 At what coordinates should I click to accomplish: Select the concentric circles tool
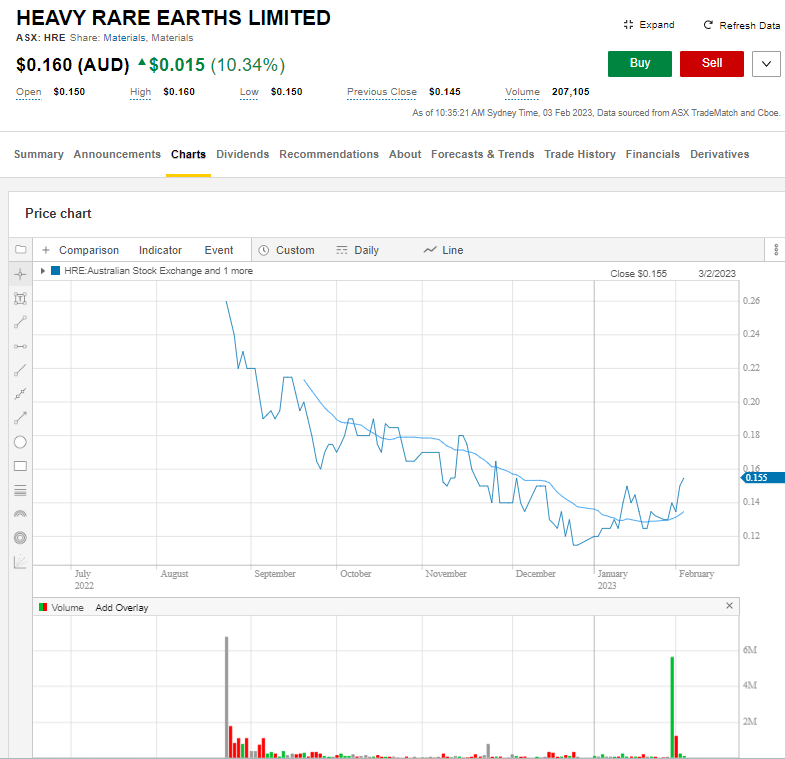point(20,538)
